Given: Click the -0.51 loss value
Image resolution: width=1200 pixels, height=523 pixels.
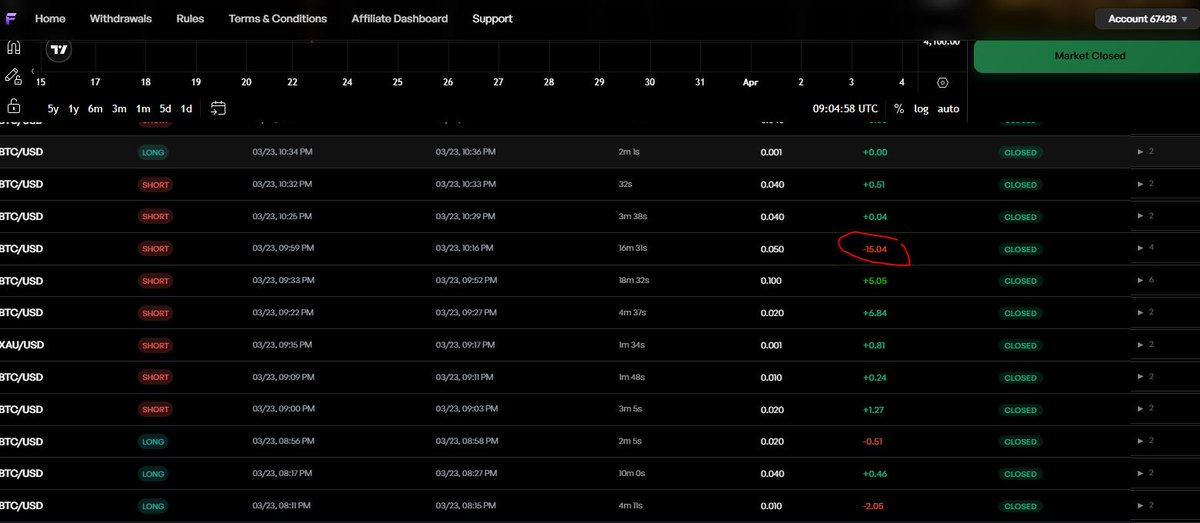Looking at the screenshot, I should click(x=875, y=441).
